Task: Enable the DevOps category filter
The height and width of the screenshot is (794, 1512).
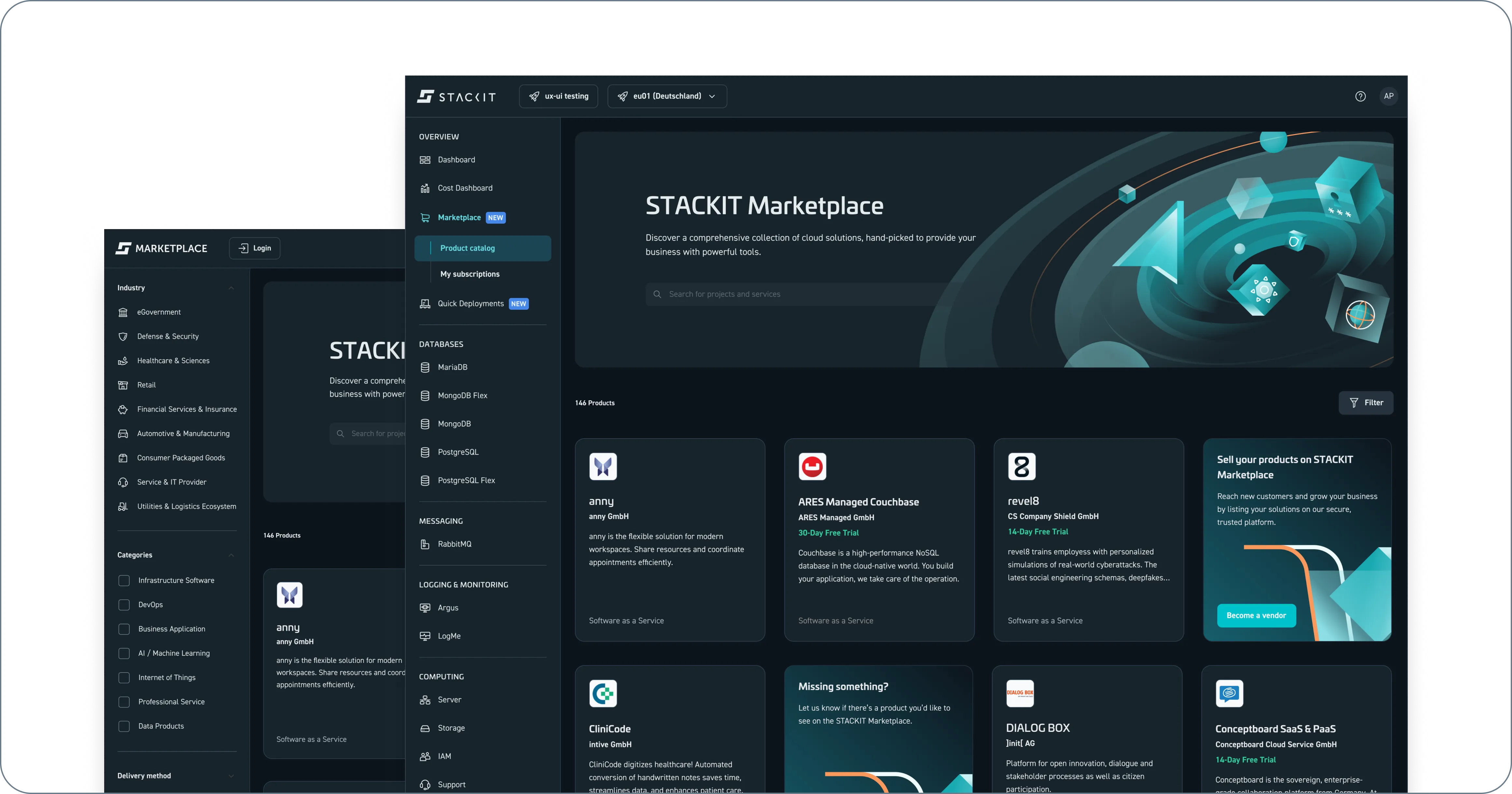Action: 124,605
